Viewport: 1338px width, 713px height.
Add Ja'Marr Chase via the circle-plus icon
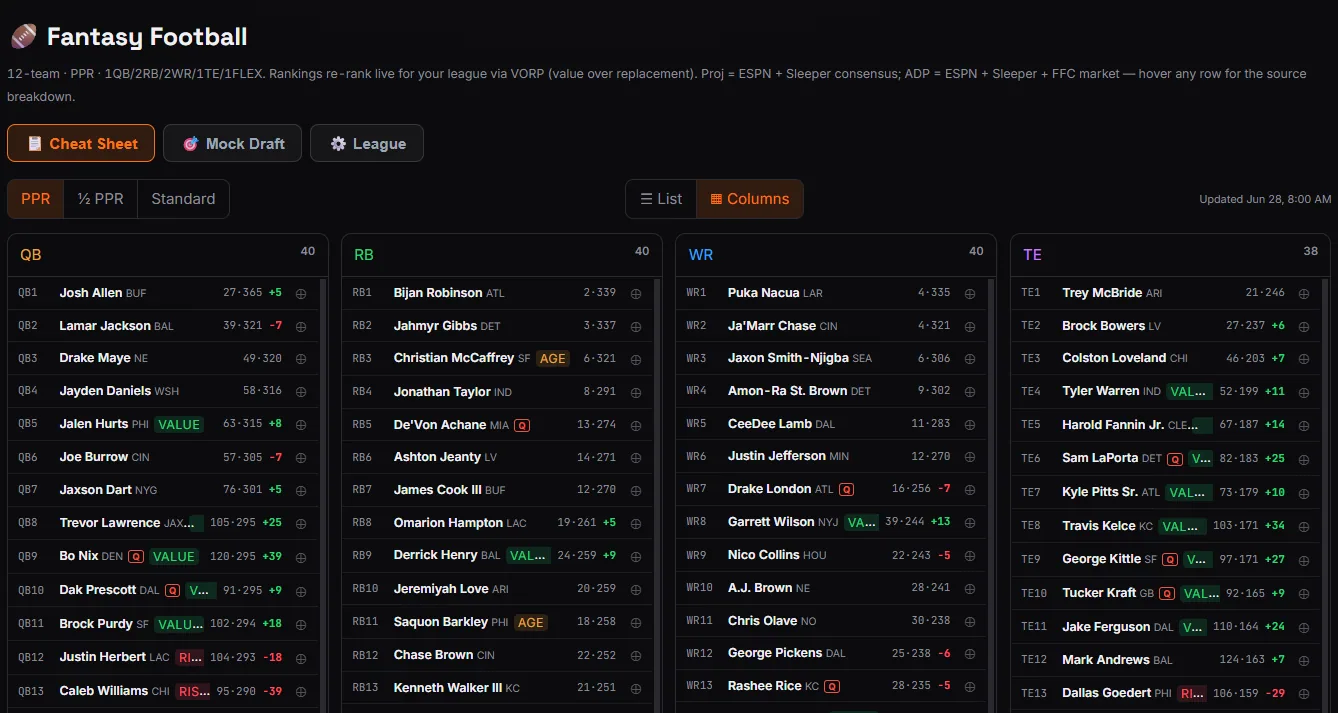970,326
